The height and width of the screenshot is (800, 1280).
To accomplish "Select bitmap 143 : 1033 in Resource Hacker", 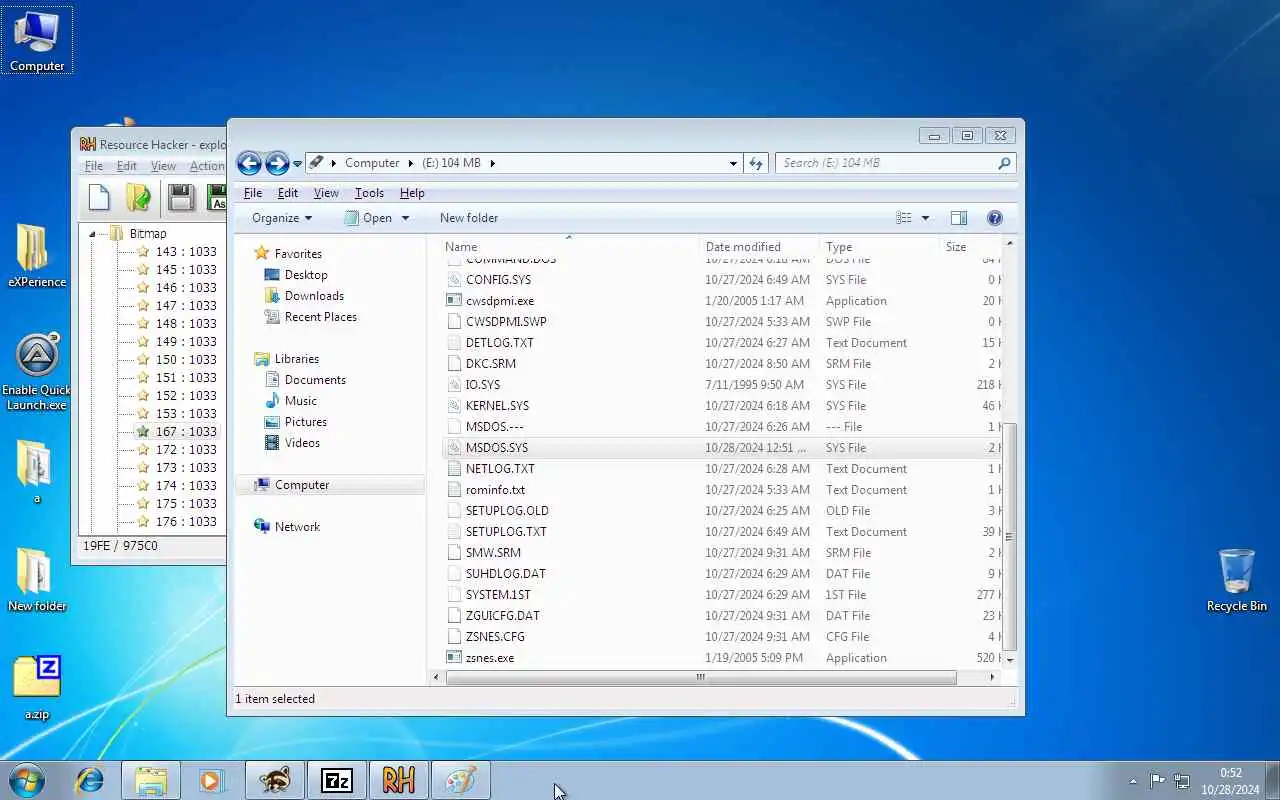I will tap(186, 252).
